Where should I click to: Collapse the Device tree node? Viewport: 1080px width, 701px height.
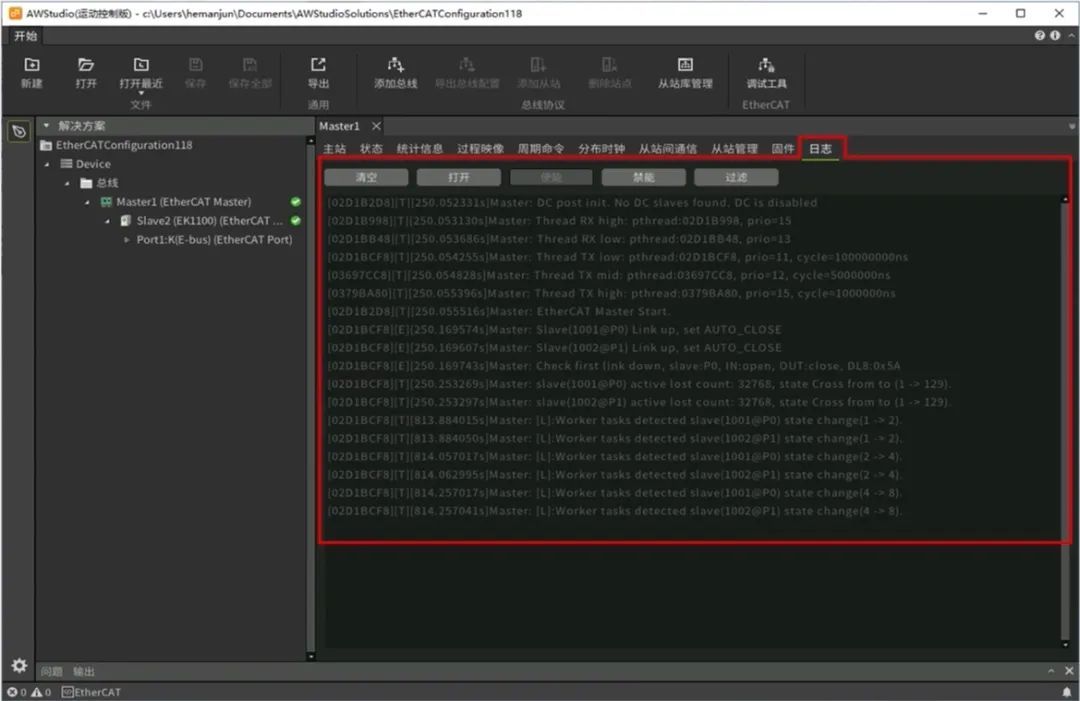(x=47, y=164)
